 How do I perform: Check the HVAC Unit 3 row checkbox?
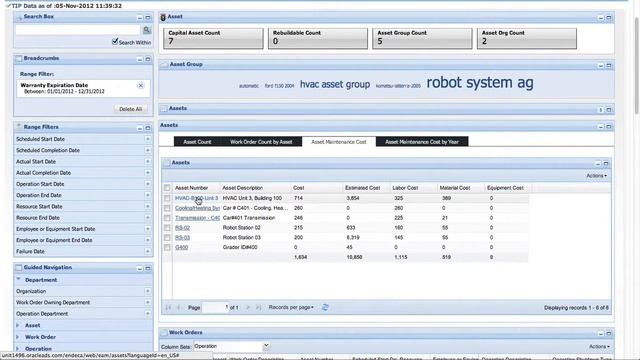click(x=167, y=198)
